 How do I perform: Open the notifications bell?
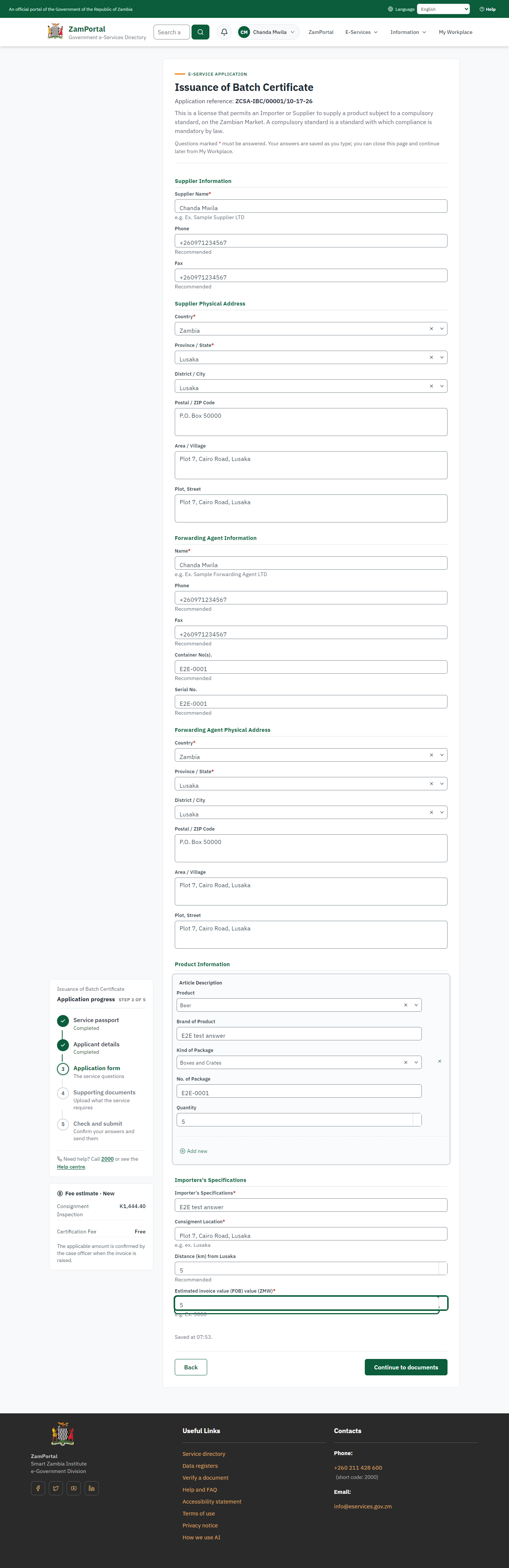(x=224, y=32)
